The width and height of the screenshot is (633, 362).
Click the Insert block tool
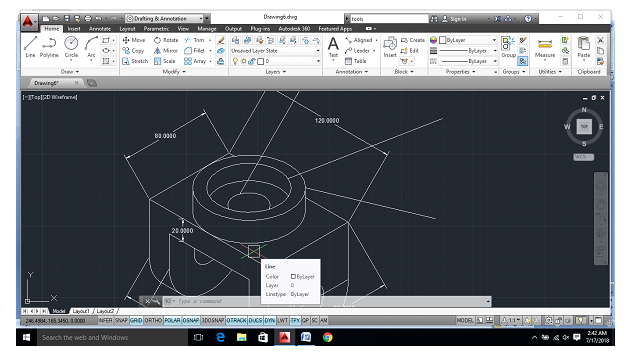pos(390,47)
